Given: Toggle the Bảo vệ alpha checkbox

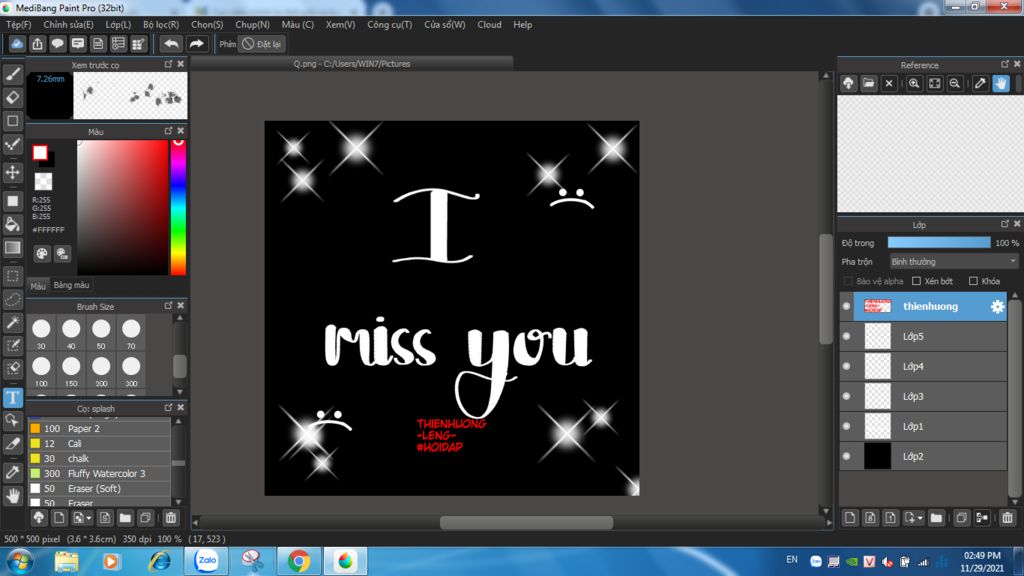Looking at the screenshot, I should 848,281.
